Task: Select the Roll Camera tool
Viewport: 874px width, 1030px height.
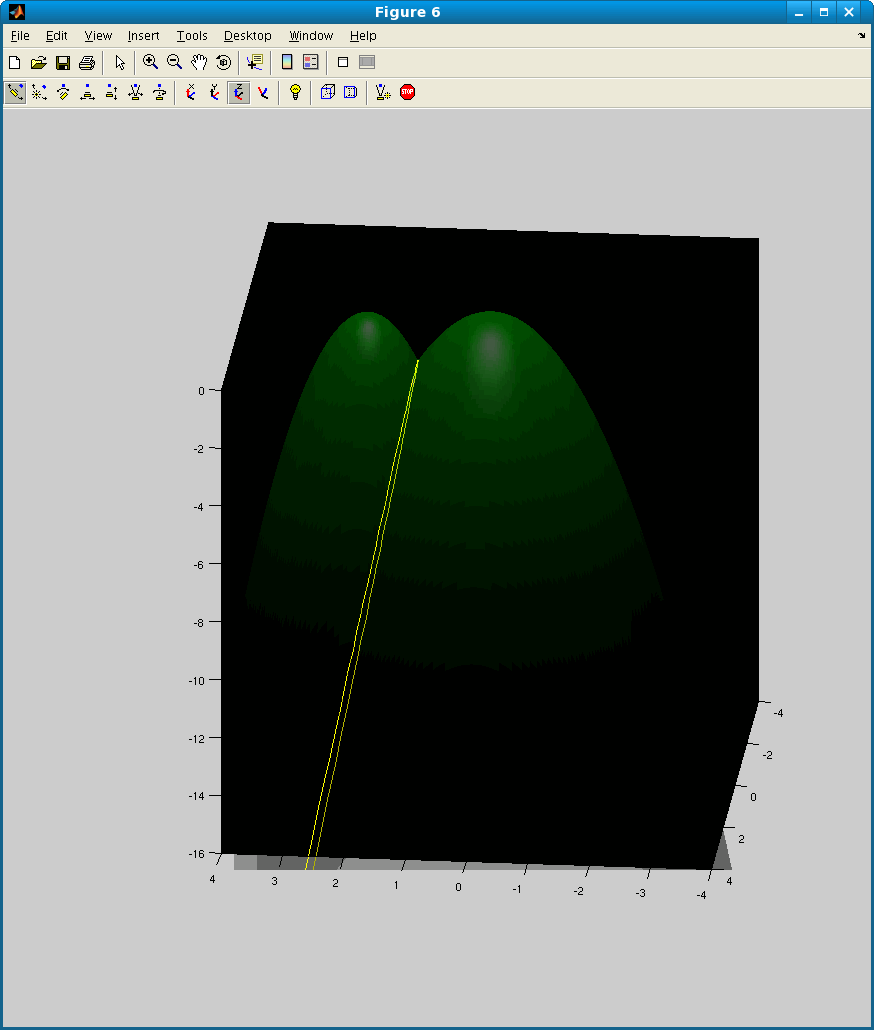Action: click(x=160, y=93)
